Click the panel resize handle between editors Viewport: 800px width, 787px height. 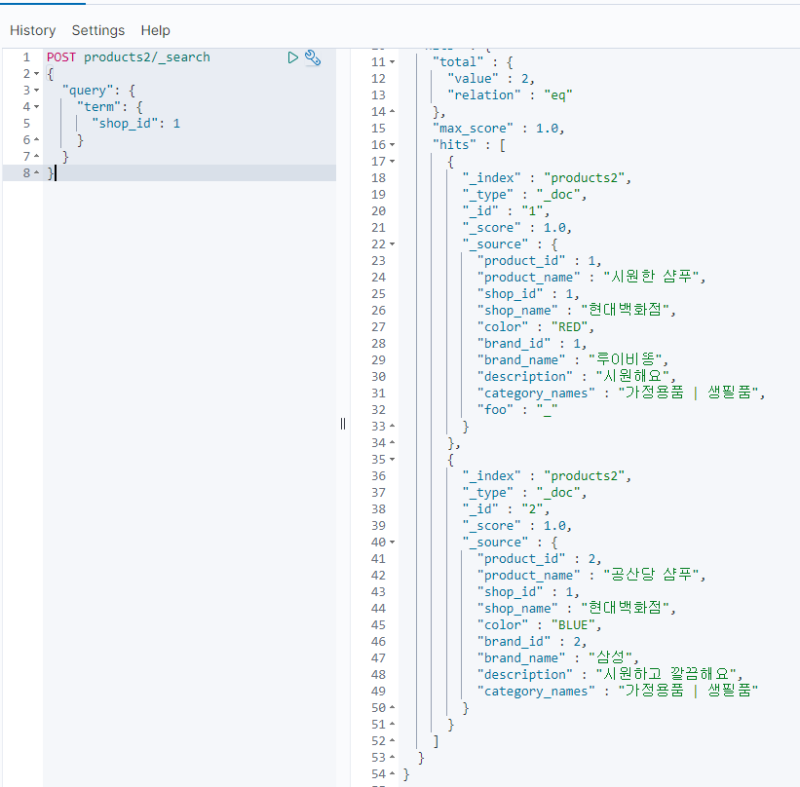[x=343, y=423]
